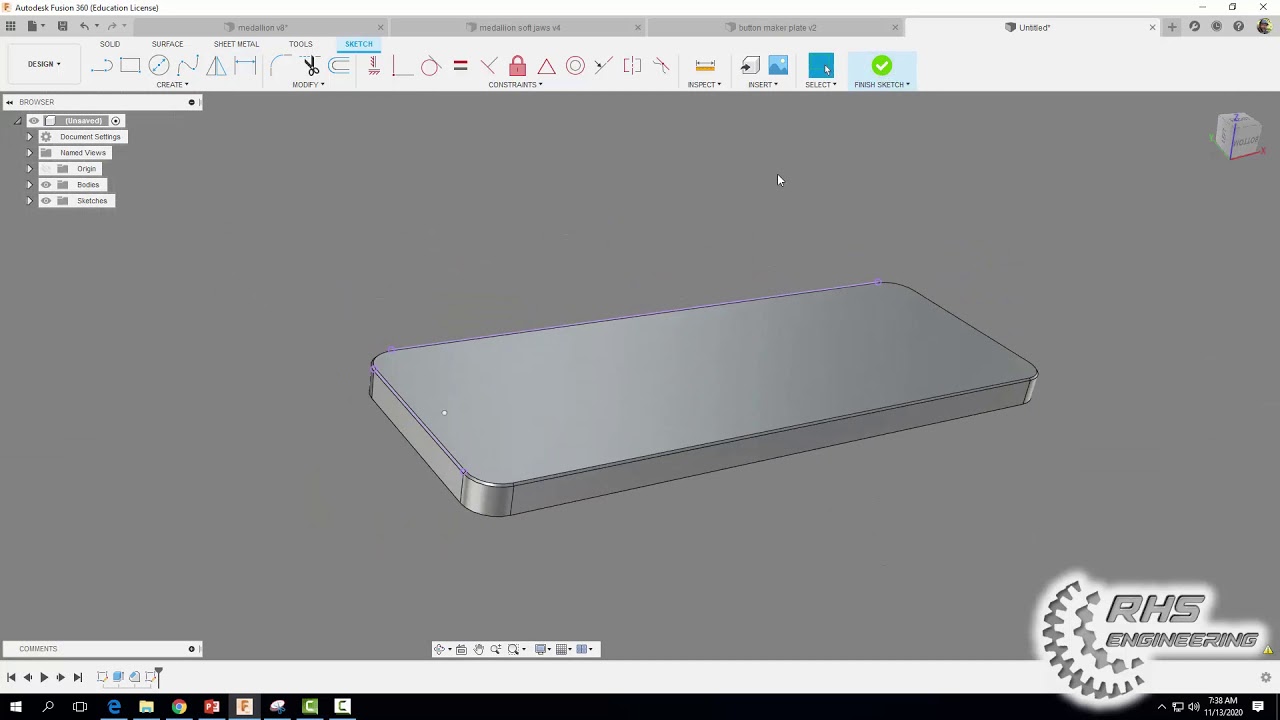Apply the Symmetry constraint
The width and height of the screenshot is (1280, 720).
pos(632,66)
